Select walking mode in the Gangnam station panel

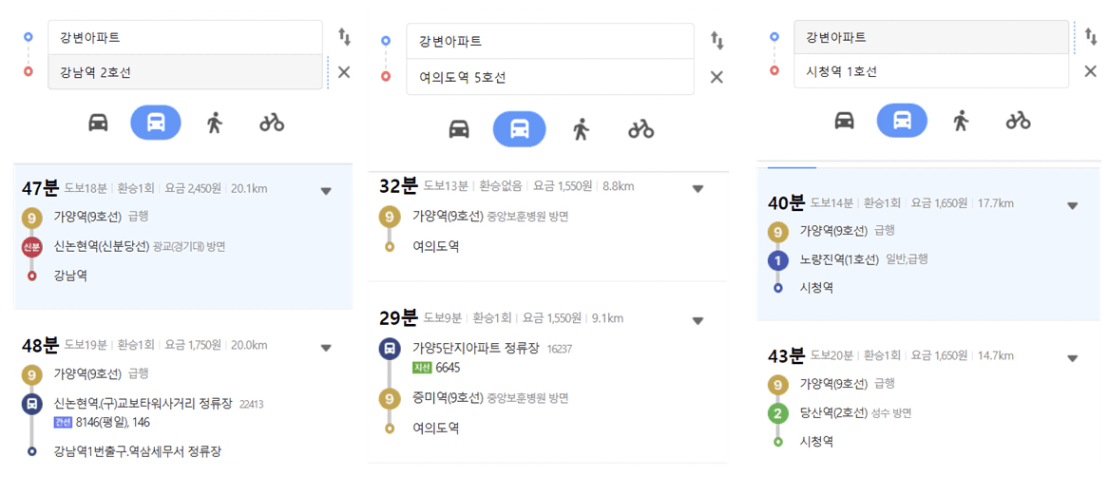(x=214, y=122)
